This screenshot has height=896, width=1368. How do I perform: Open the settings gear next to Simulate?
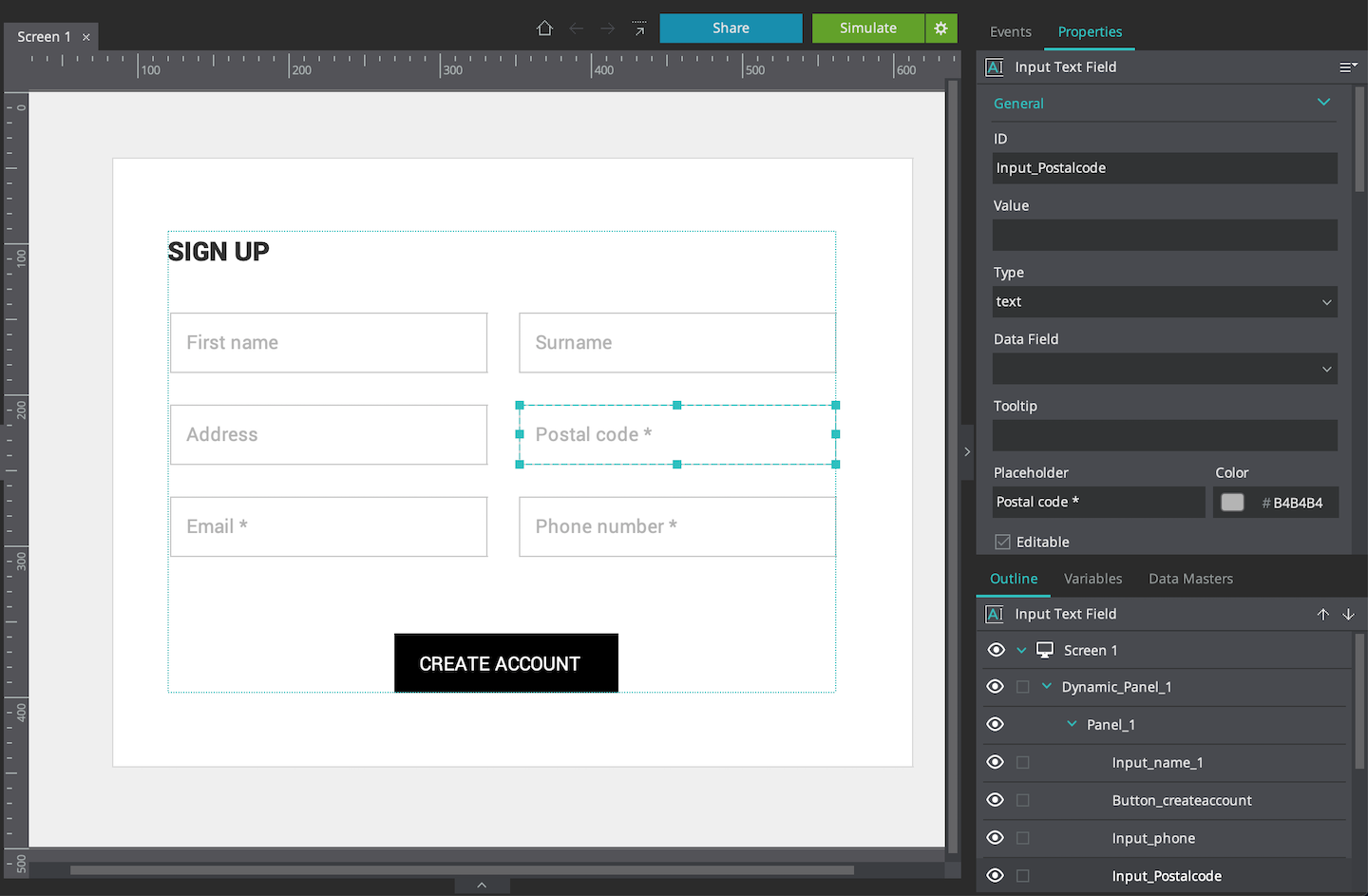coord(940,29)
